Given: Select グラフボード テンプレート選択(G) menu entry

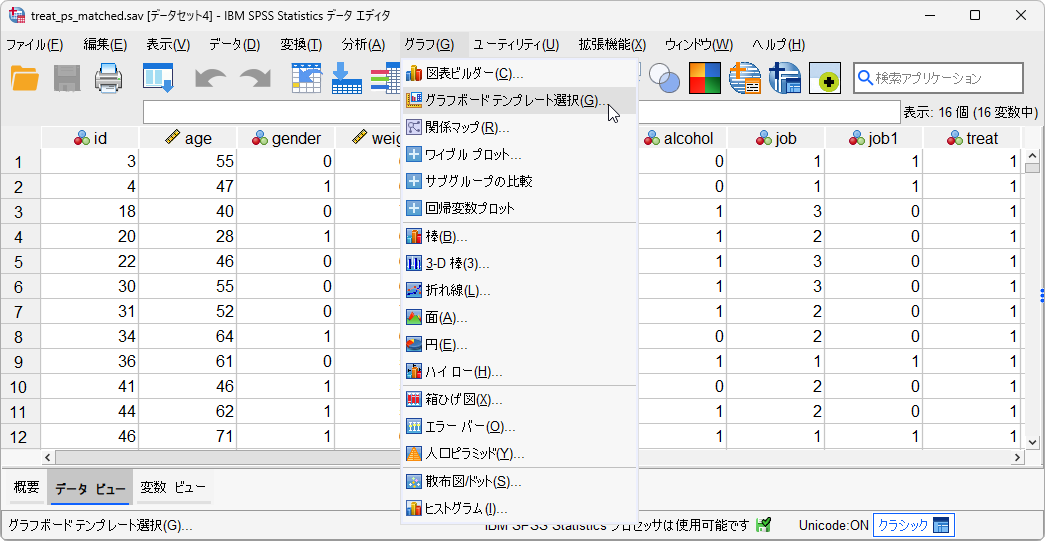Looking at the screenshot, I should point(520,100).
